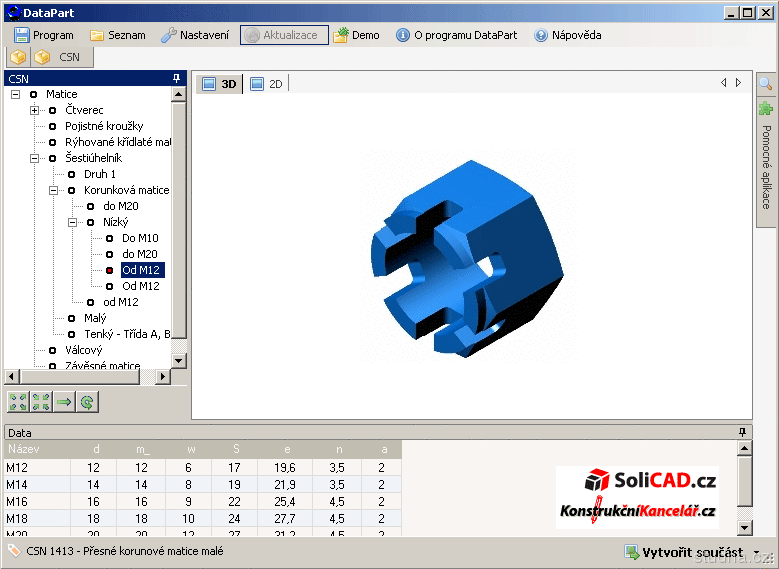Click the Vytvořit součást button
Viewport: 779px width, 569px height.
coord(683,552)
